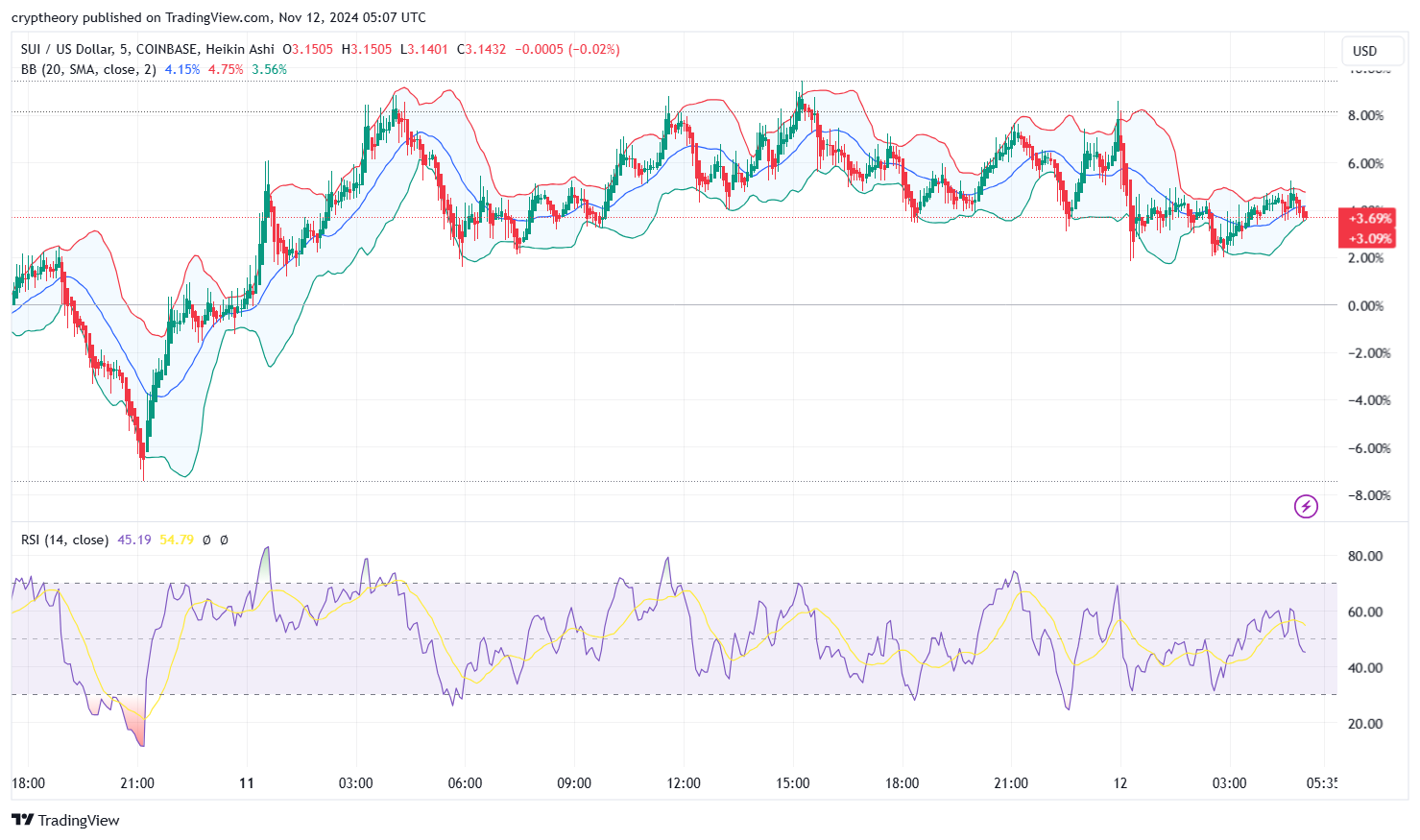
Task: Click the 15:00 time axis label
Action: 793,783
